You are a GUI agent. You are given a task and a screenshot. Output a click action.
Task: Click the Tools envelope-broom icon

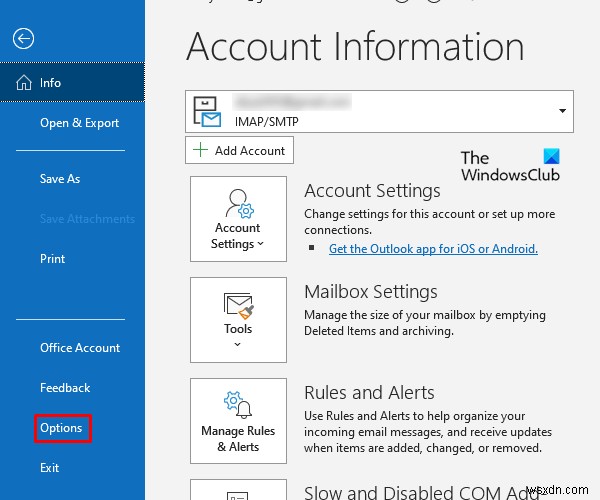[x=238, y=306]
